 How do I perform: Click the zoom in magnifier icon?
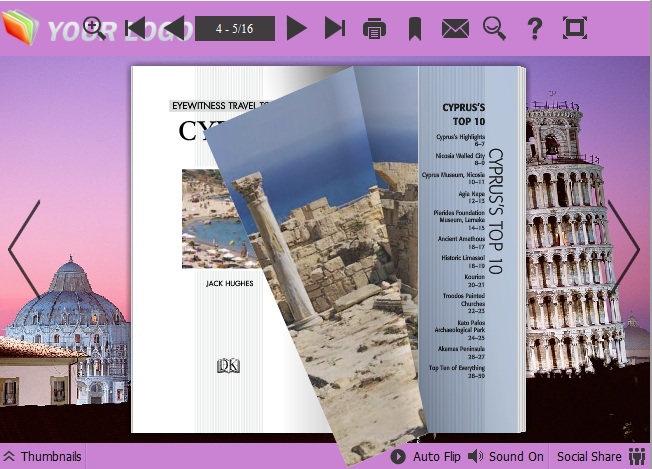94,28
